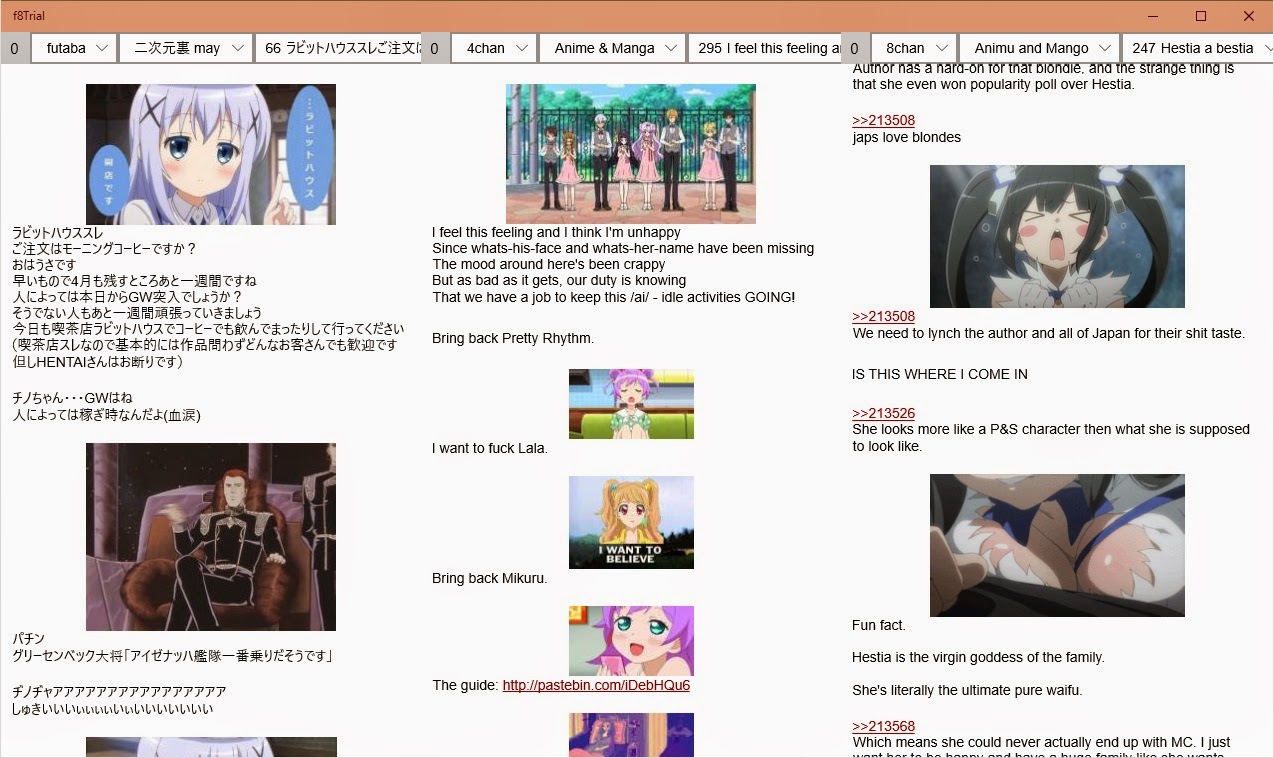Click the text 'japs love blondes'

click(907, 137)
